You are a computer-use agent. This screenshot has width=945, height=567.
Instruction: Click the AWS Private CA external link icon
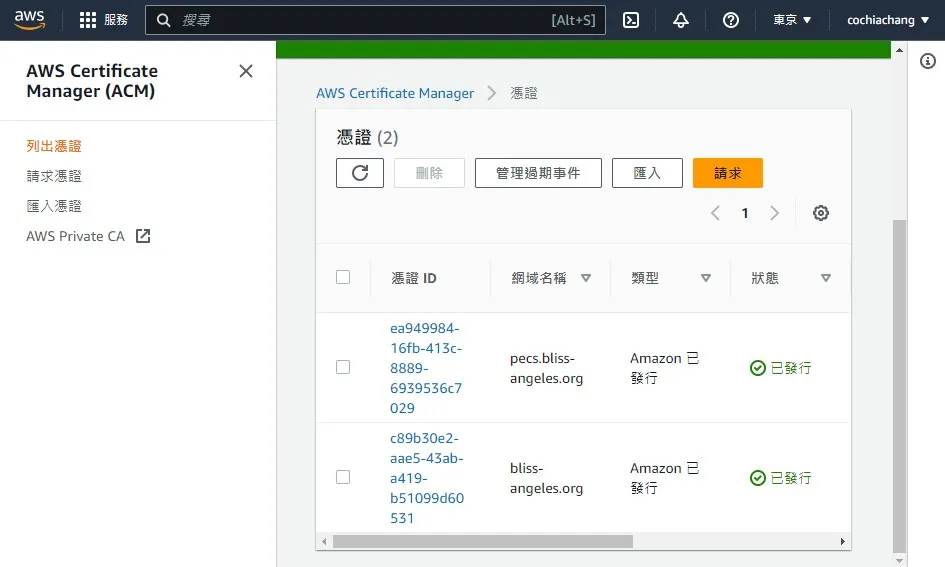coord(143,236)
